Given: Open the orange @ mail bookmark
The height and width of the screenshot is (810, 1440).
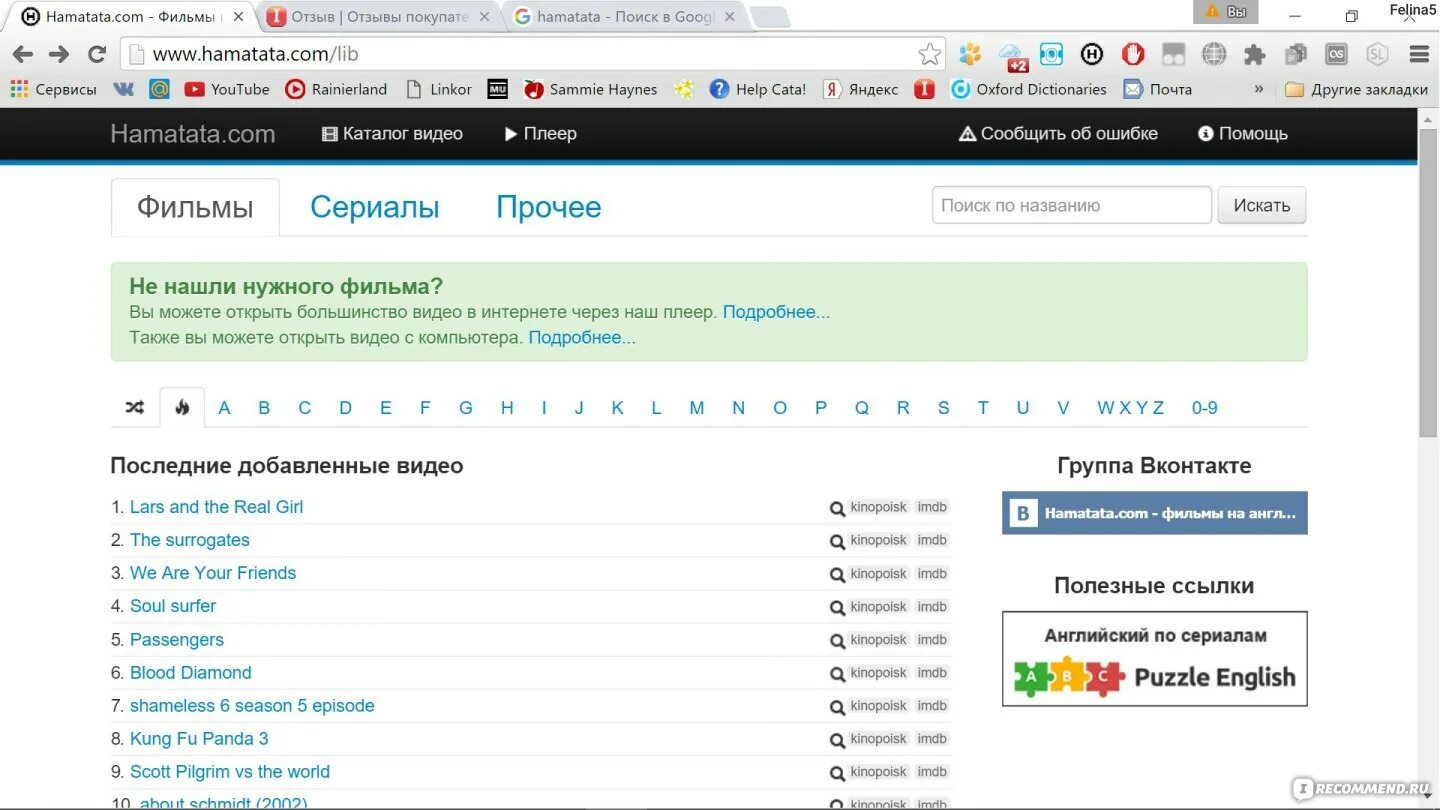Looking at the screenshot, I should pos(159,89).
